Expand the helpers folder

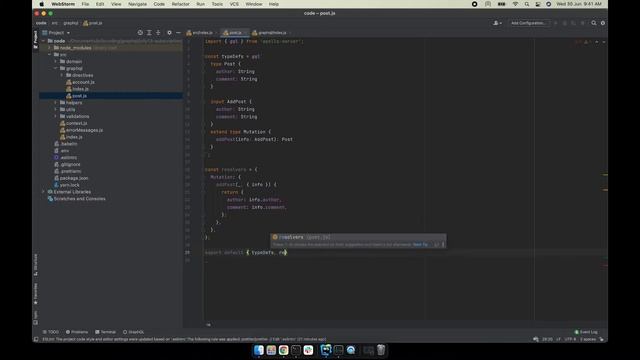coord(56,103)
